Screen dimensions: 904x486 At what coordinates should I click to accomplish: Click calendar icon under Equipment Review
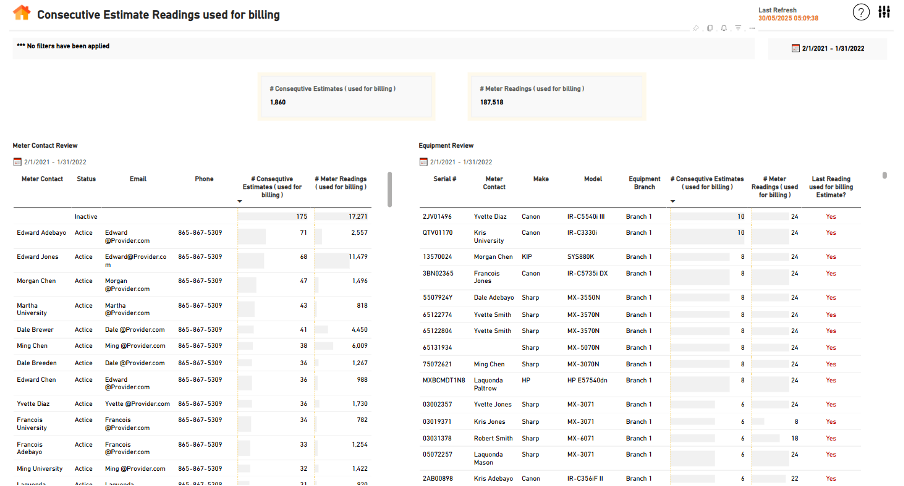[x=423, y=162]
